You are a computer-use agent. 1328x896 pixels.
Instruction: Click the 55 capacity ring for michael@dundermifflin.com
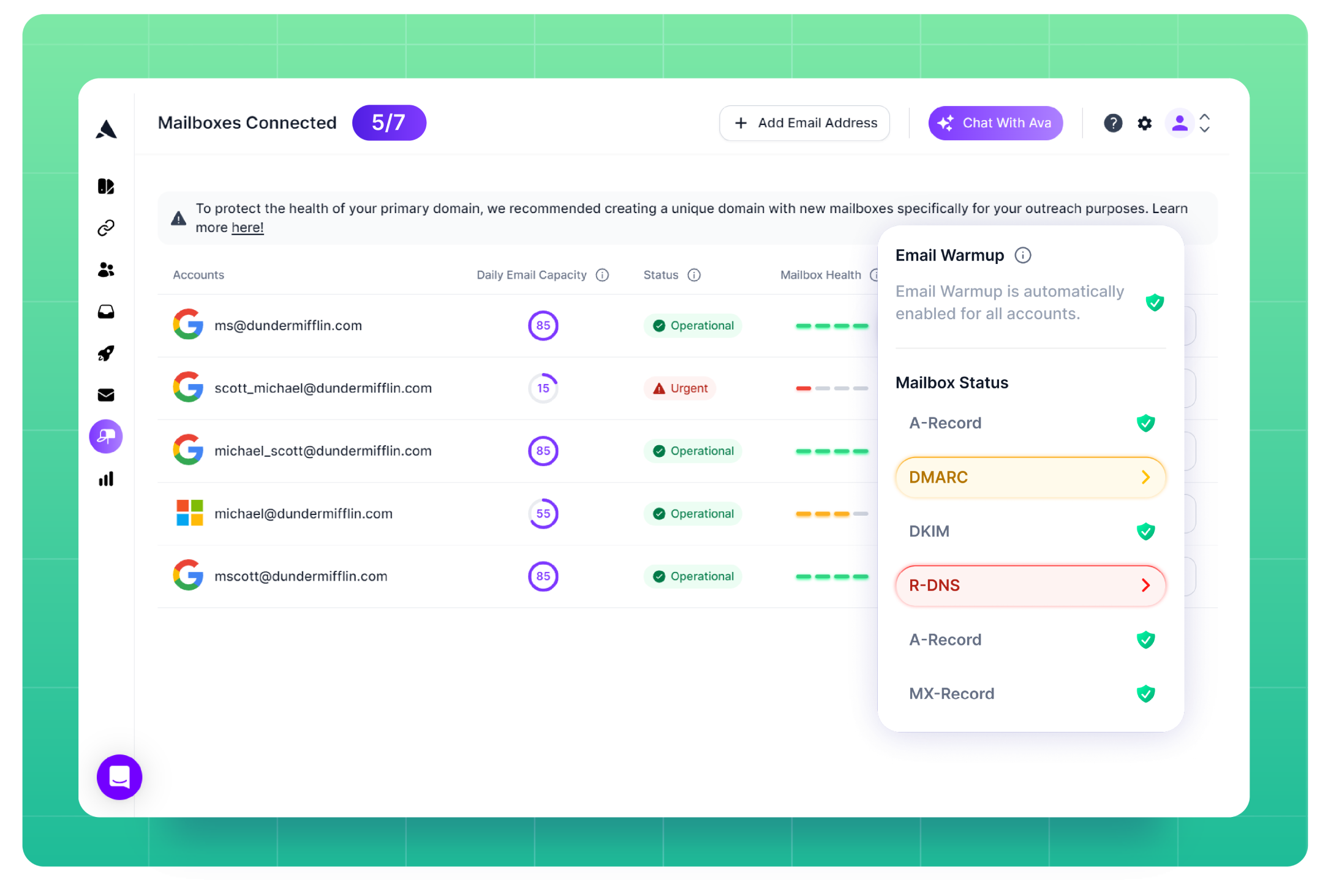[x=543, y=513]
